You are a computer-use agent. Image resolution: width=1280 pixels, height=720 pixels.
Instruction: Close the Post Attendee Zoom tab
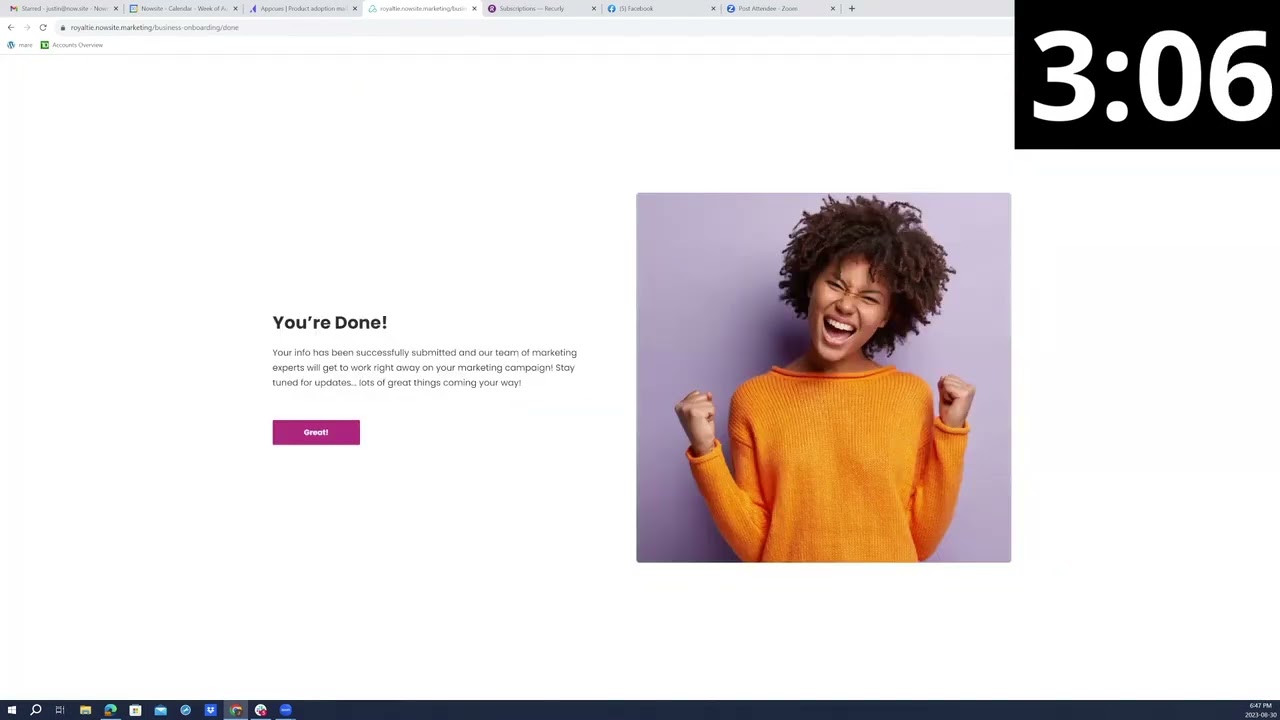832,8
